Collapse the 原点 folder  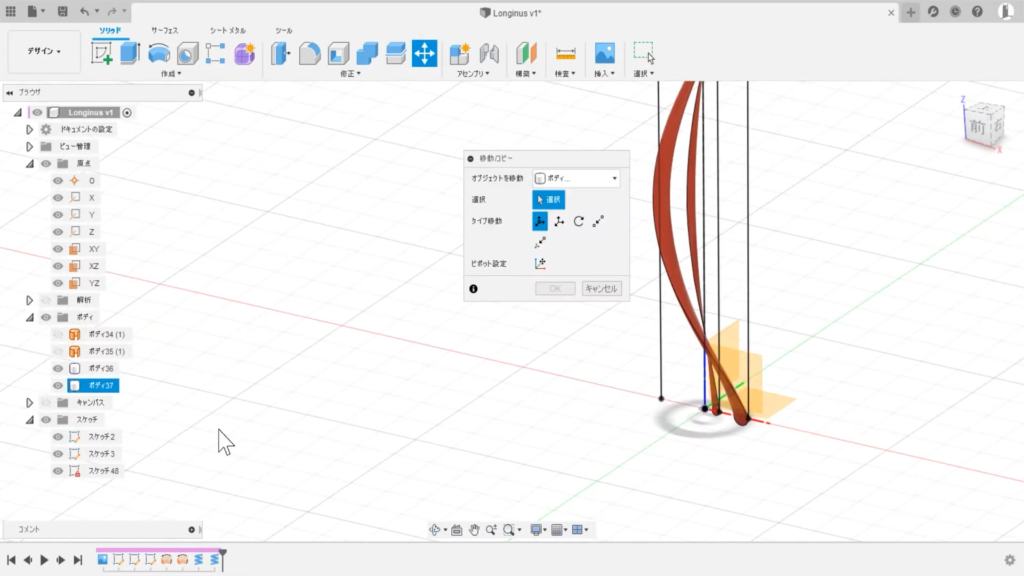[x=29, y=163]
